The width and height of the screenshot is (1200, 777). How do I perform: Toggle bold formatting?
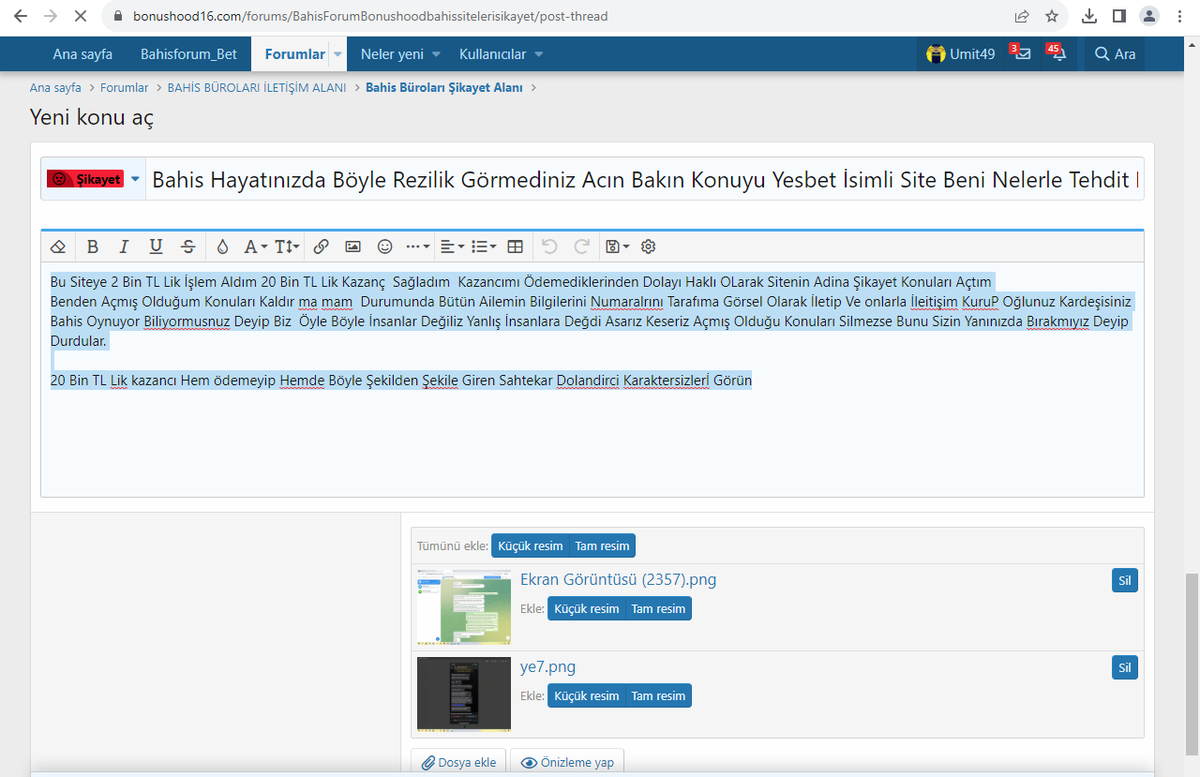pyautogui.click(x=93, y=246)
